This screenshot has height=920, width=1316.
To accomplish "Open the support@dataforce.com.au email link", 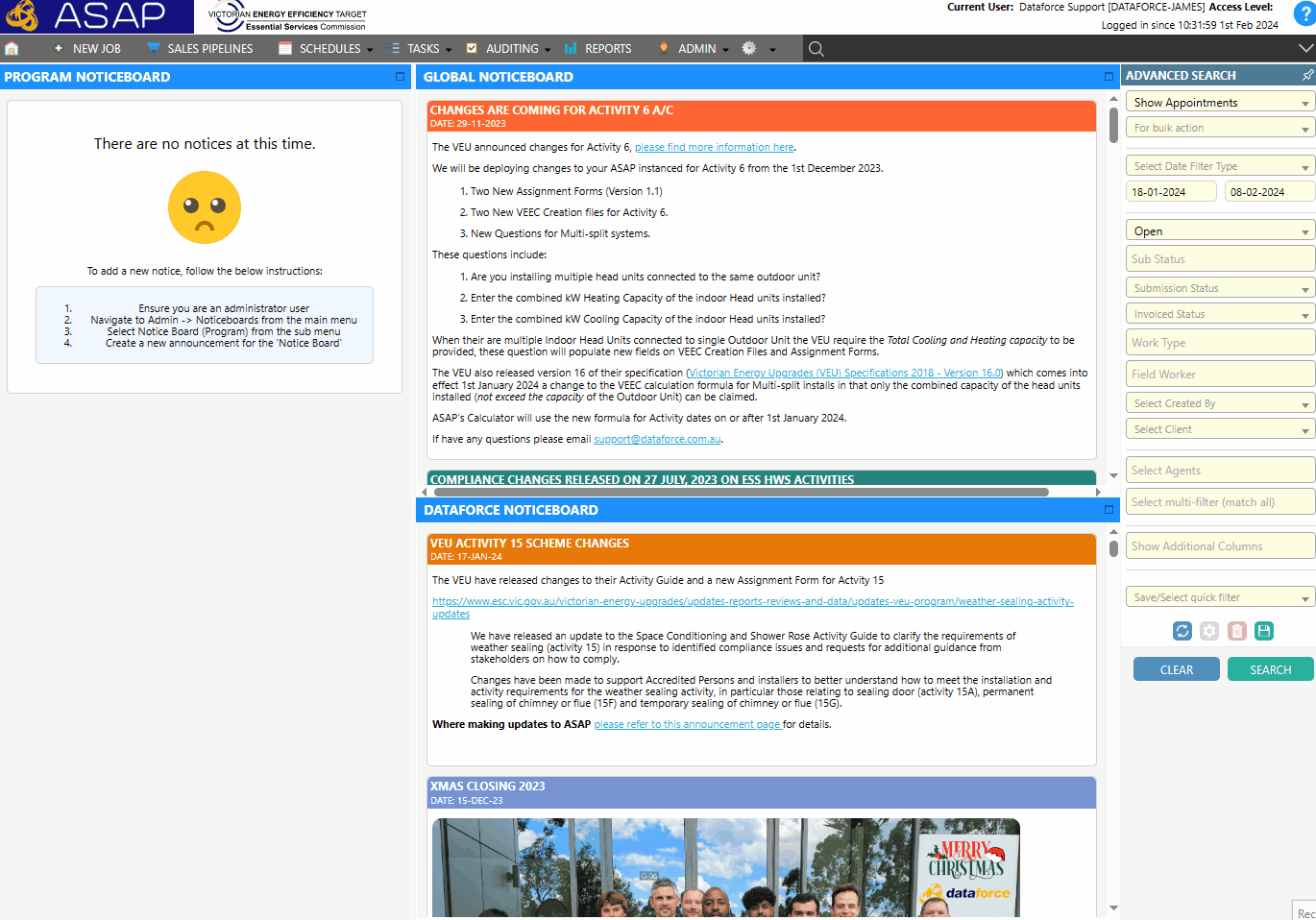I will click(x=657, y=440).
